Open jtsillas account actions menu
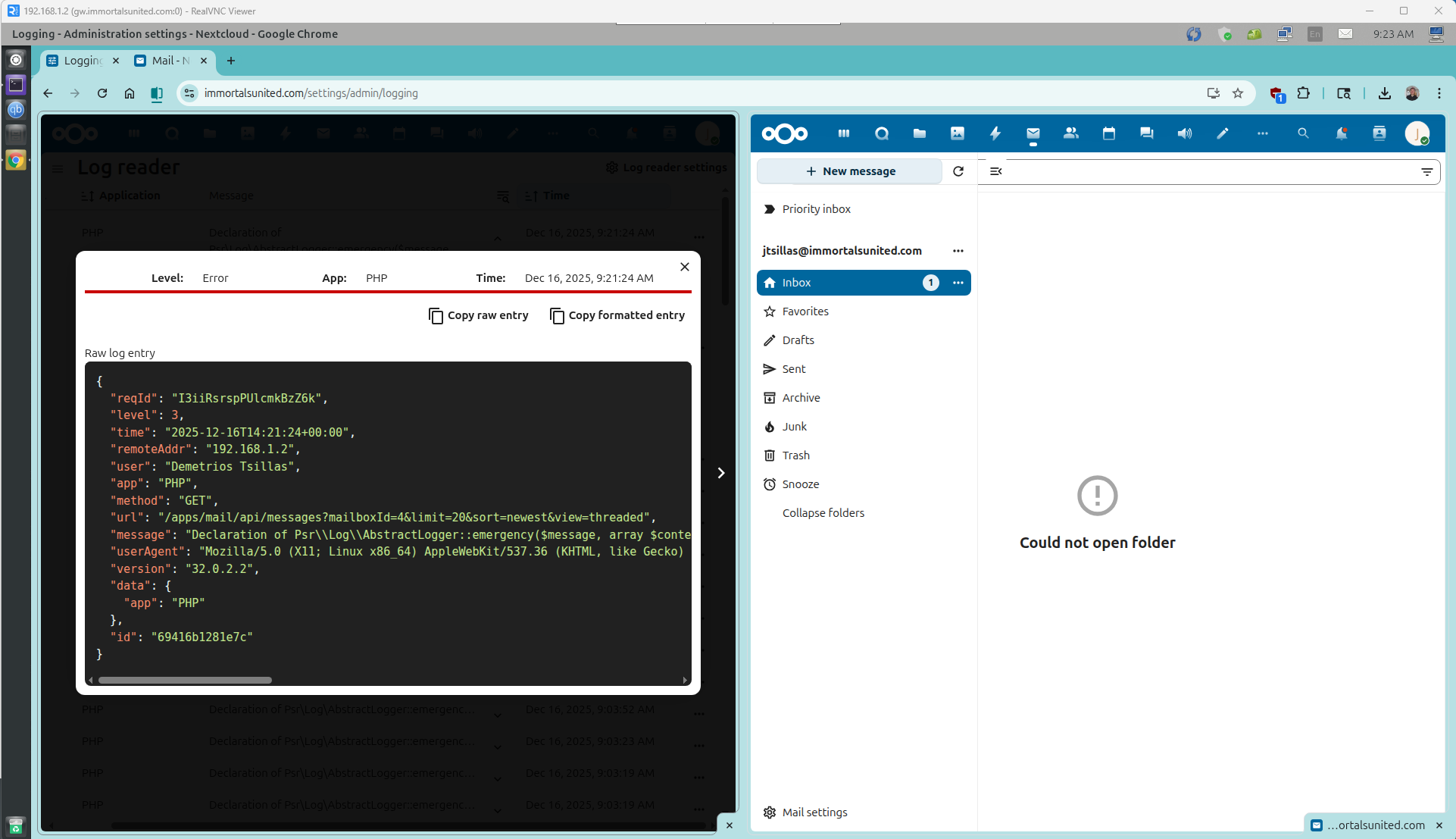Viewport: 1456px width, 839px height. [x=958, y=251]
